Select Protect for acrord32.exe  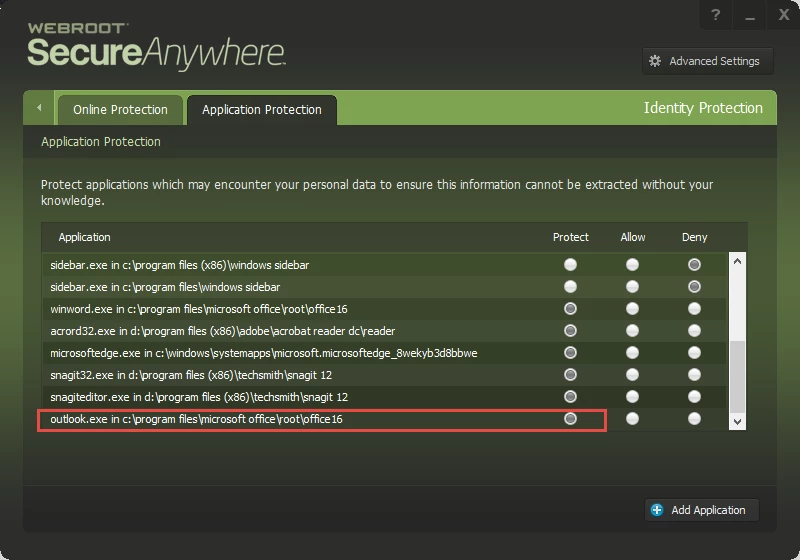pyautogui.click(x=570, y=330)
